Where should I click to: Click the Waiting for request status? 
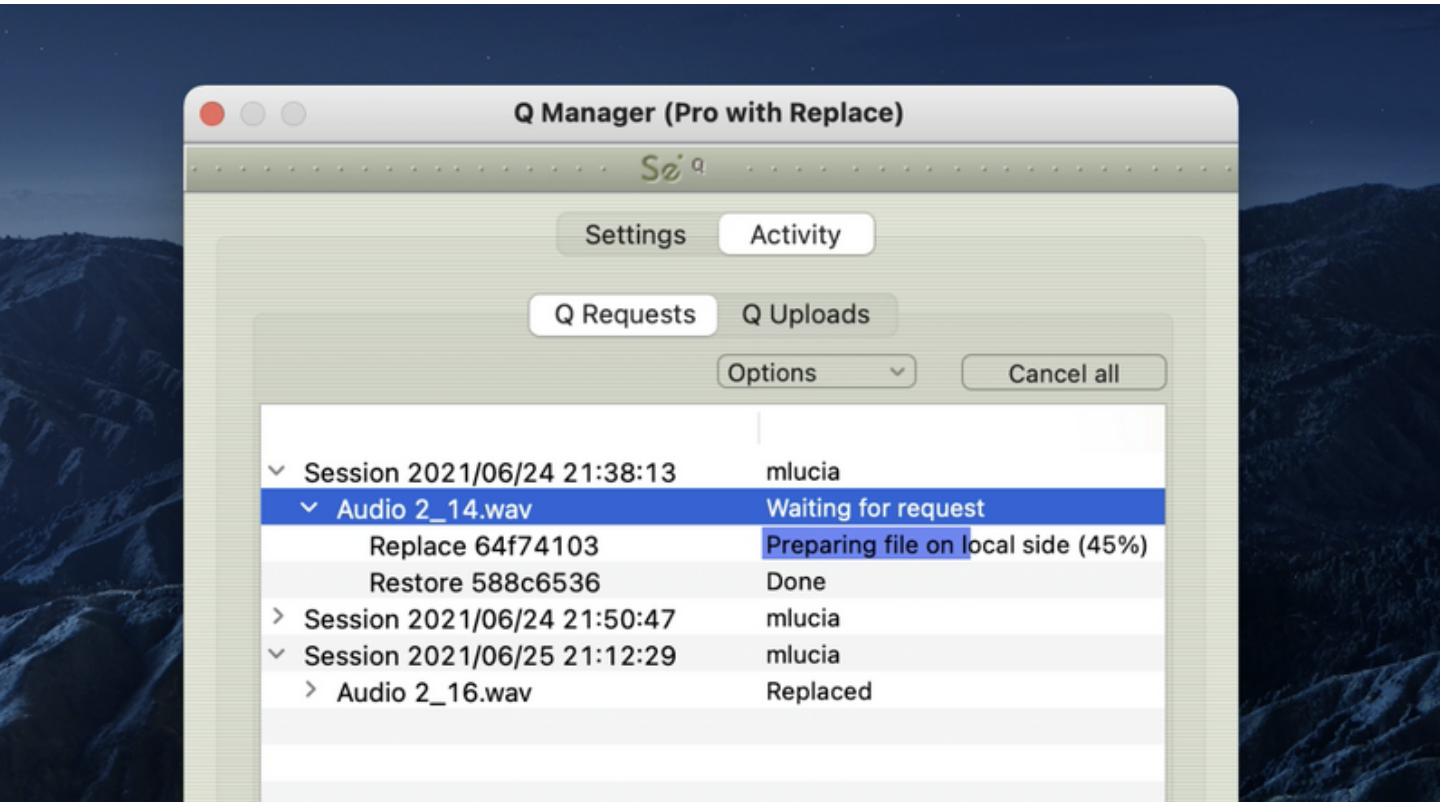pyautogui.click(x=875, y=508)
